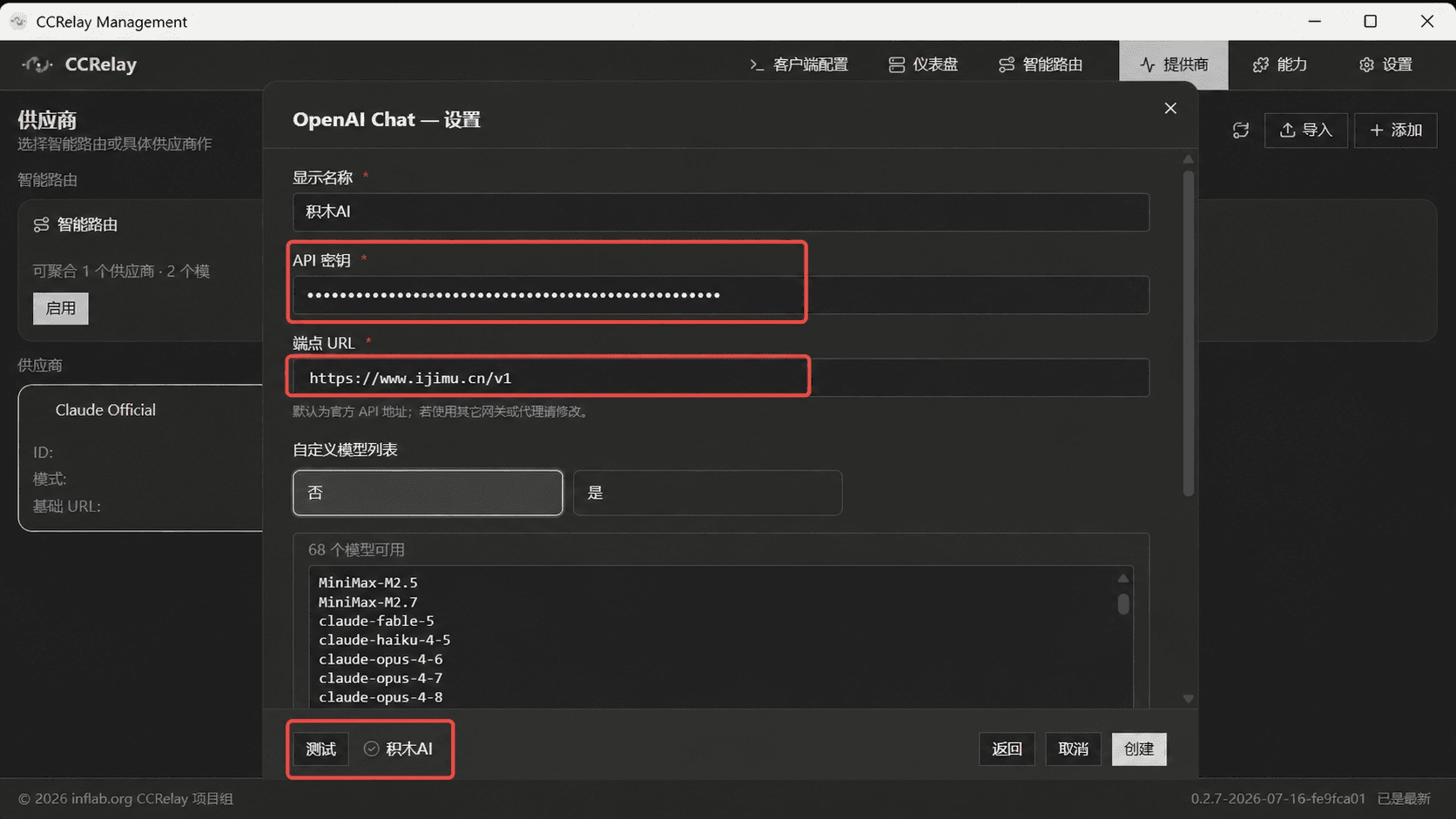Click the API 密钥 password field
This screenshot has width=1456, height=819.
[x=721, y=295]
